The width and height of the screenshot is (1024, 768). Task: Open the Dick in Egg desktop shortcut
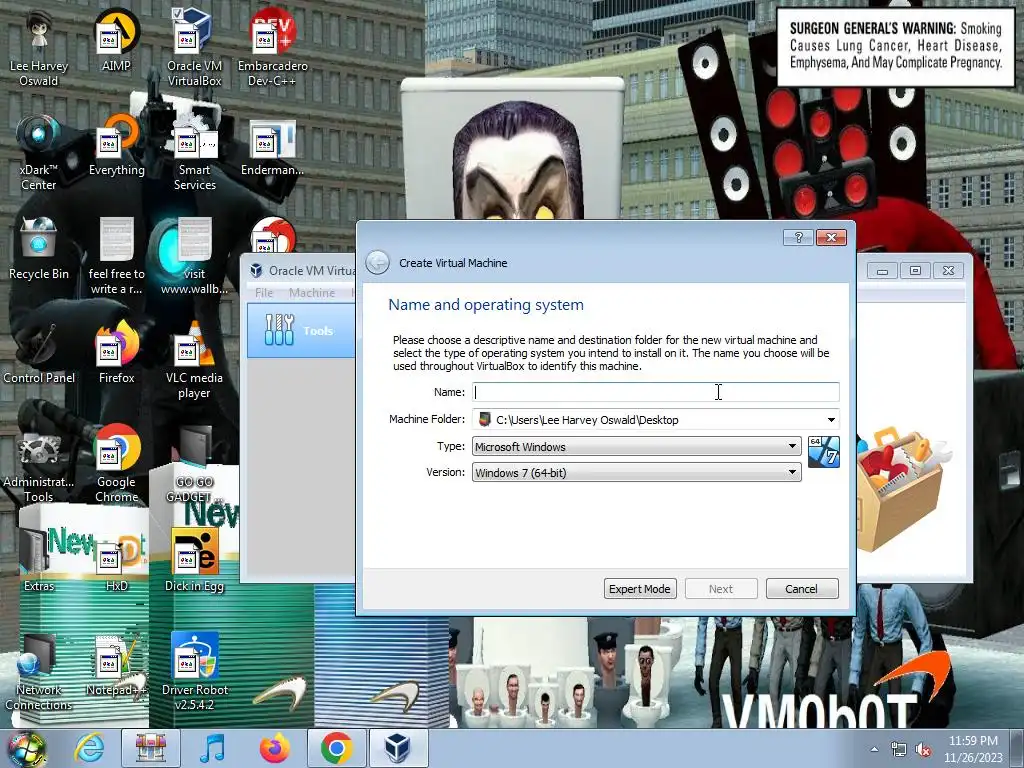194,562
